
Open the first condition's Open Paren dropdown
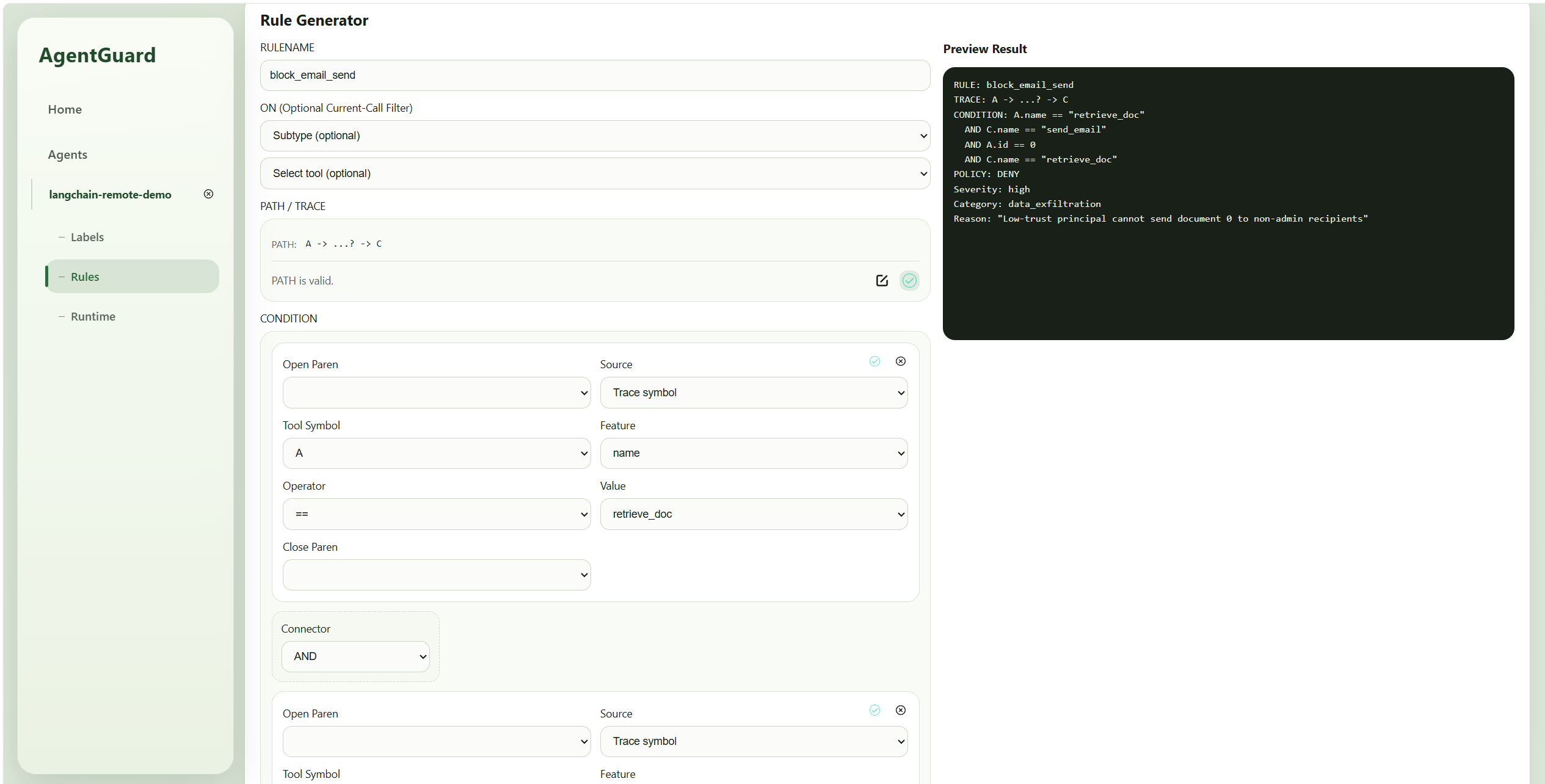(x=436, y=393)
